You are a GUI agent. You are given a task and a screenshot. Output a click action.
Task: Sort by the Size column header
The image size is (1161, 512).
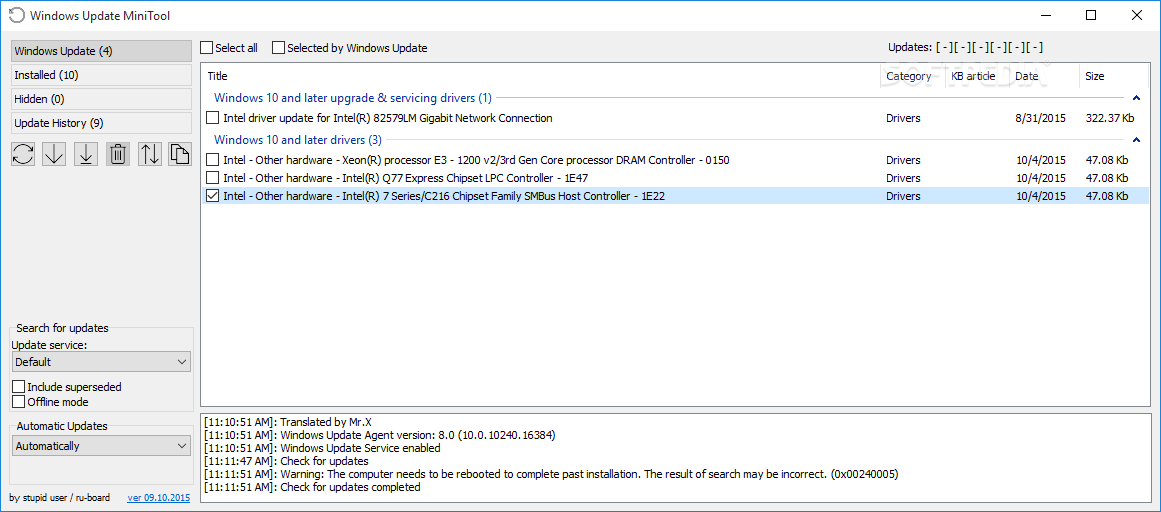pos(1094,76)
